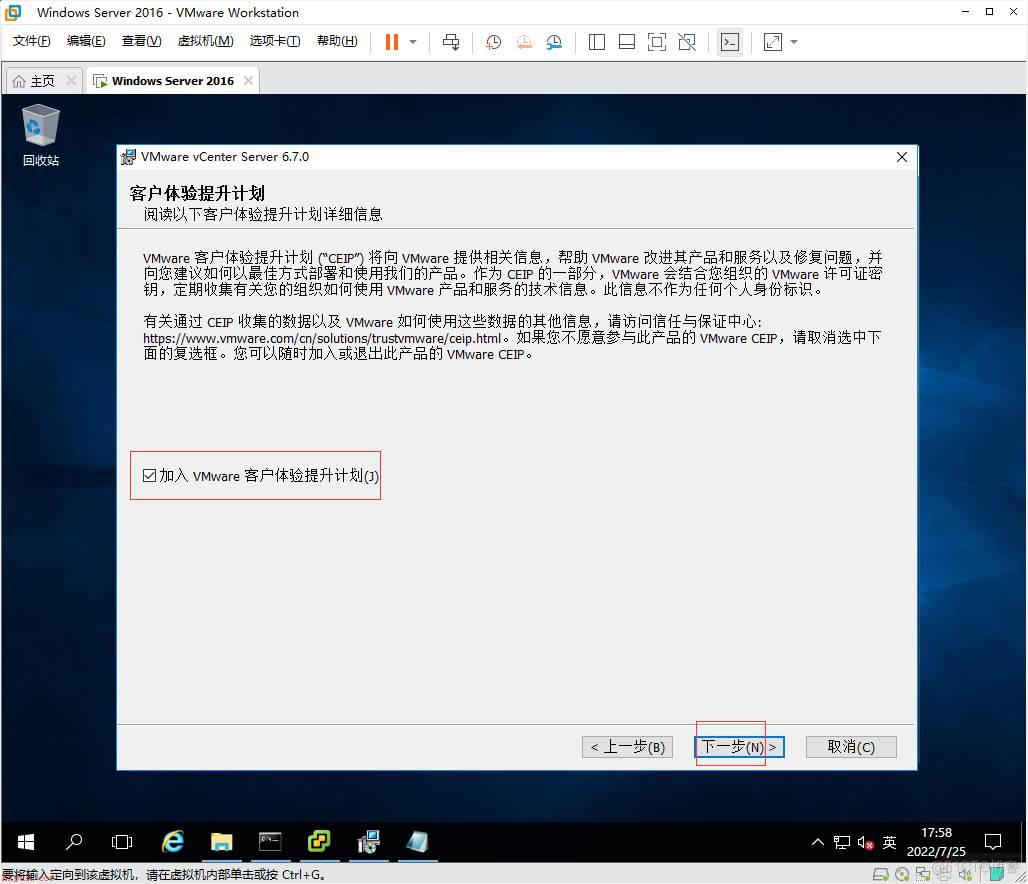
Task: Click the vmware.com ceip.html URL text
Action: point(322,338)
